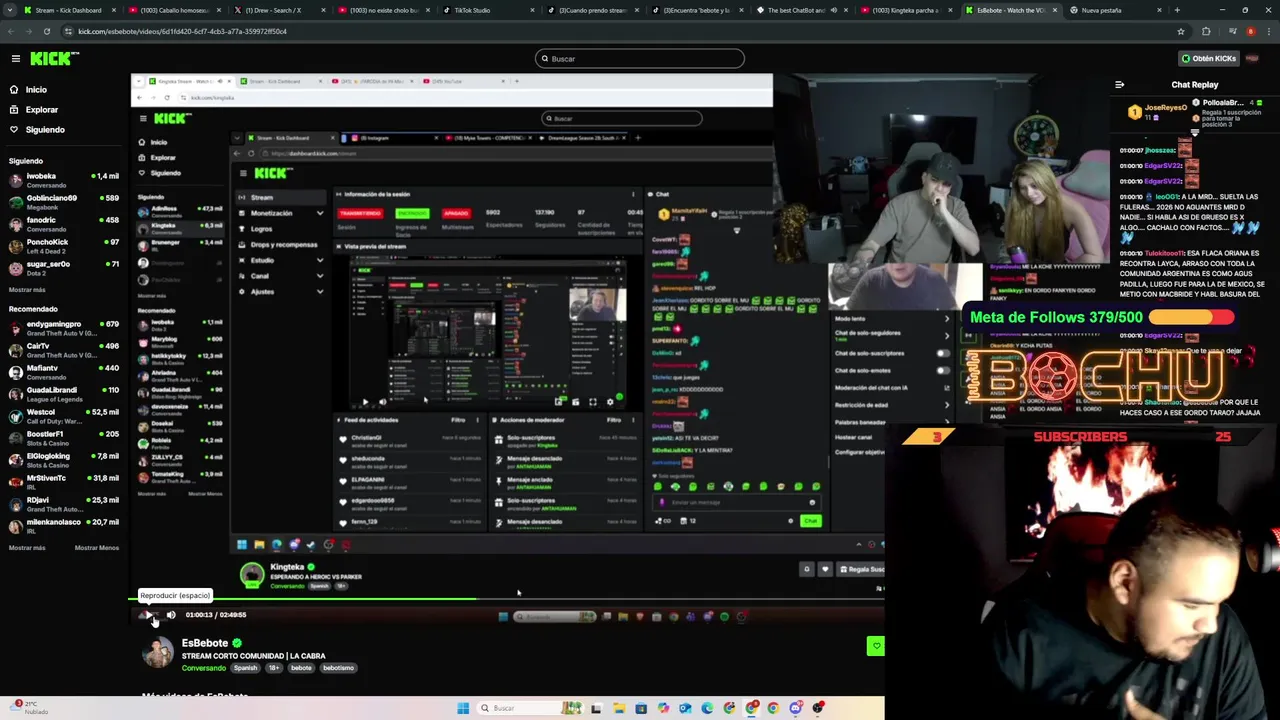Screen dimensions: 1280x720
Task: Switch to Drew - Search / X tab
Action: pos(278,10)
